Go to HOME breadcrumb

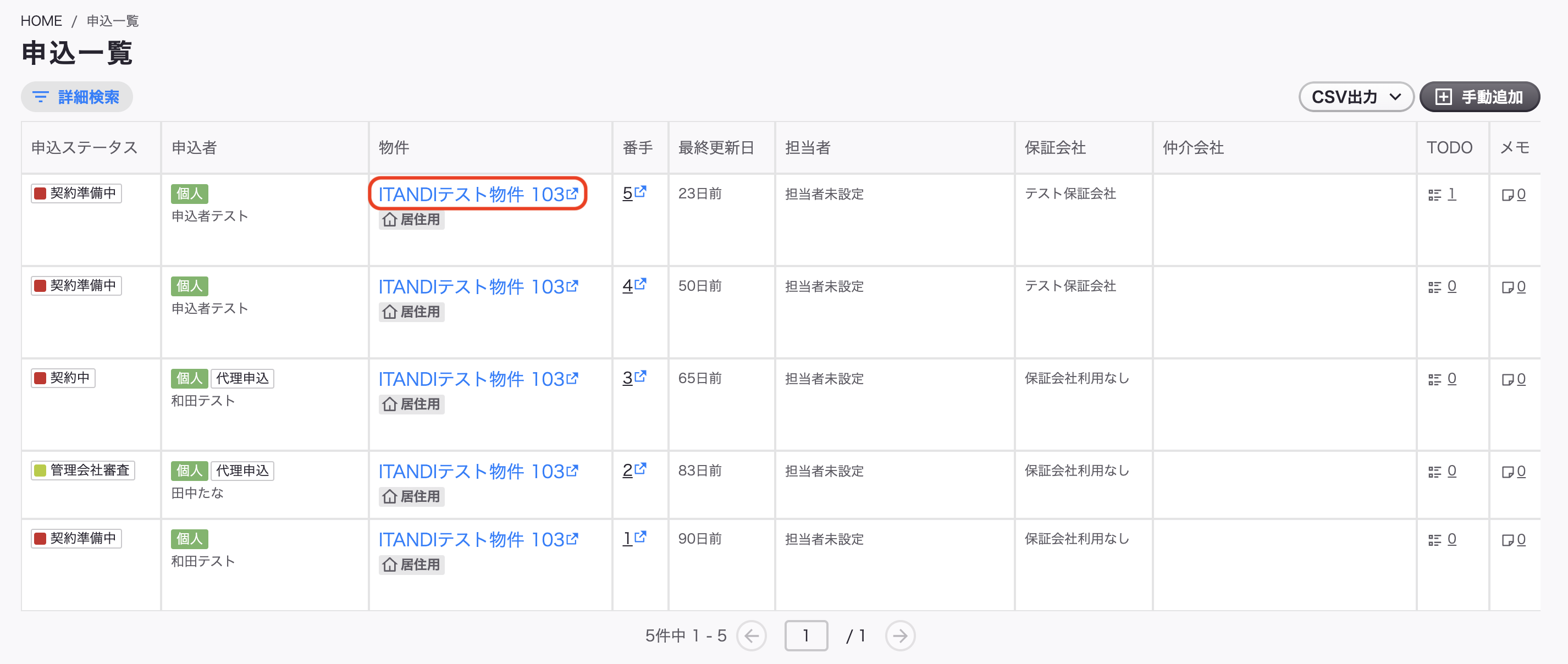pos(41,21)
